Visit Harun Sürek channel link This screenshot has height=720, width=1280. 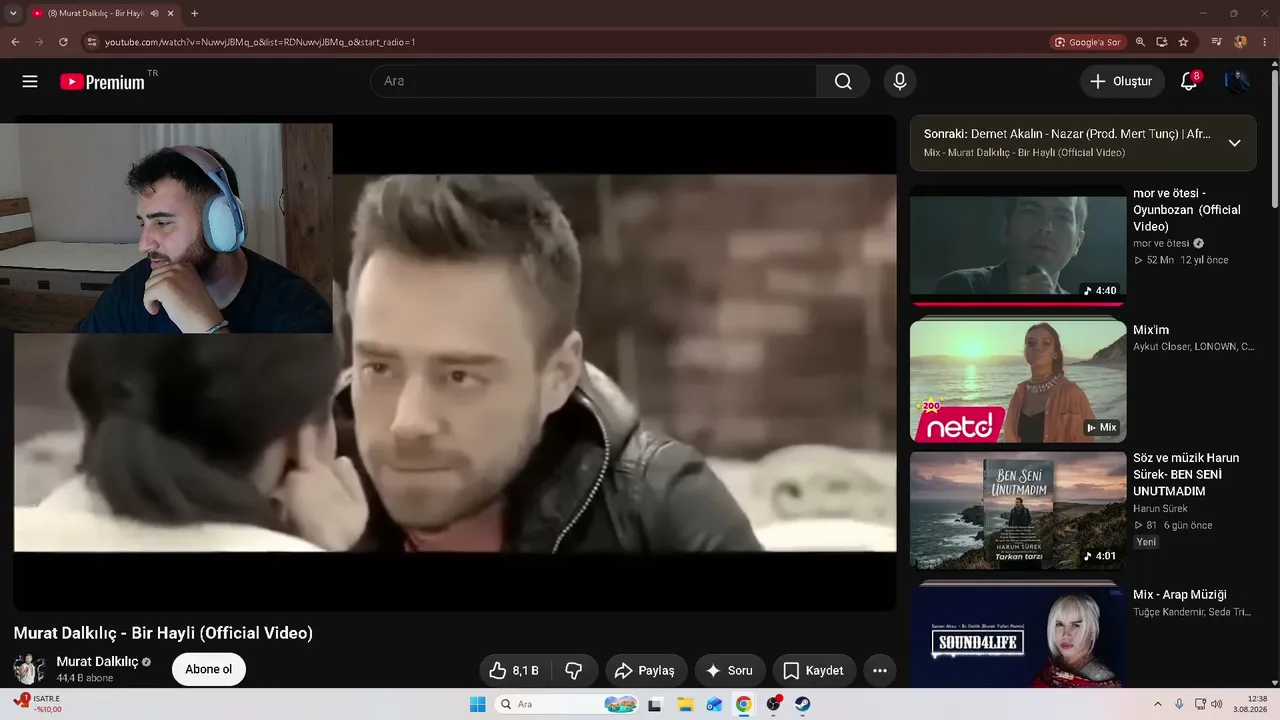click(x=1160, y=509)
